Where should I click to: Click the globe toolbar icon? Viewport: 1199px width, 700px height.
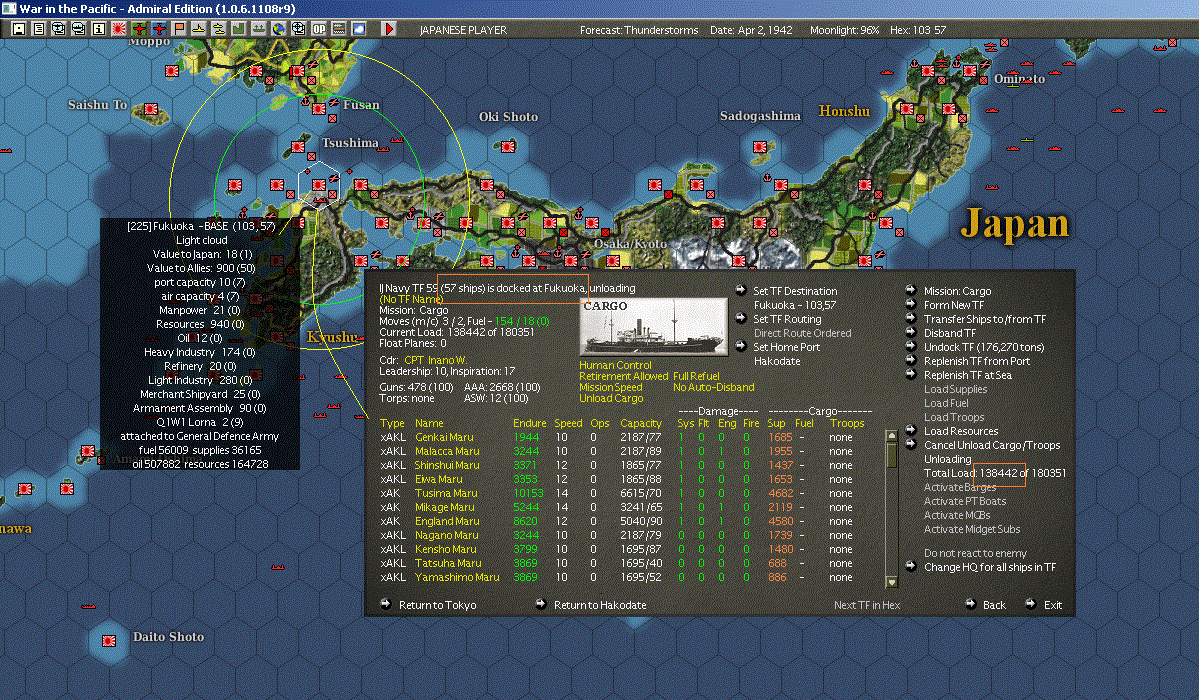click(x=278, y=29)
